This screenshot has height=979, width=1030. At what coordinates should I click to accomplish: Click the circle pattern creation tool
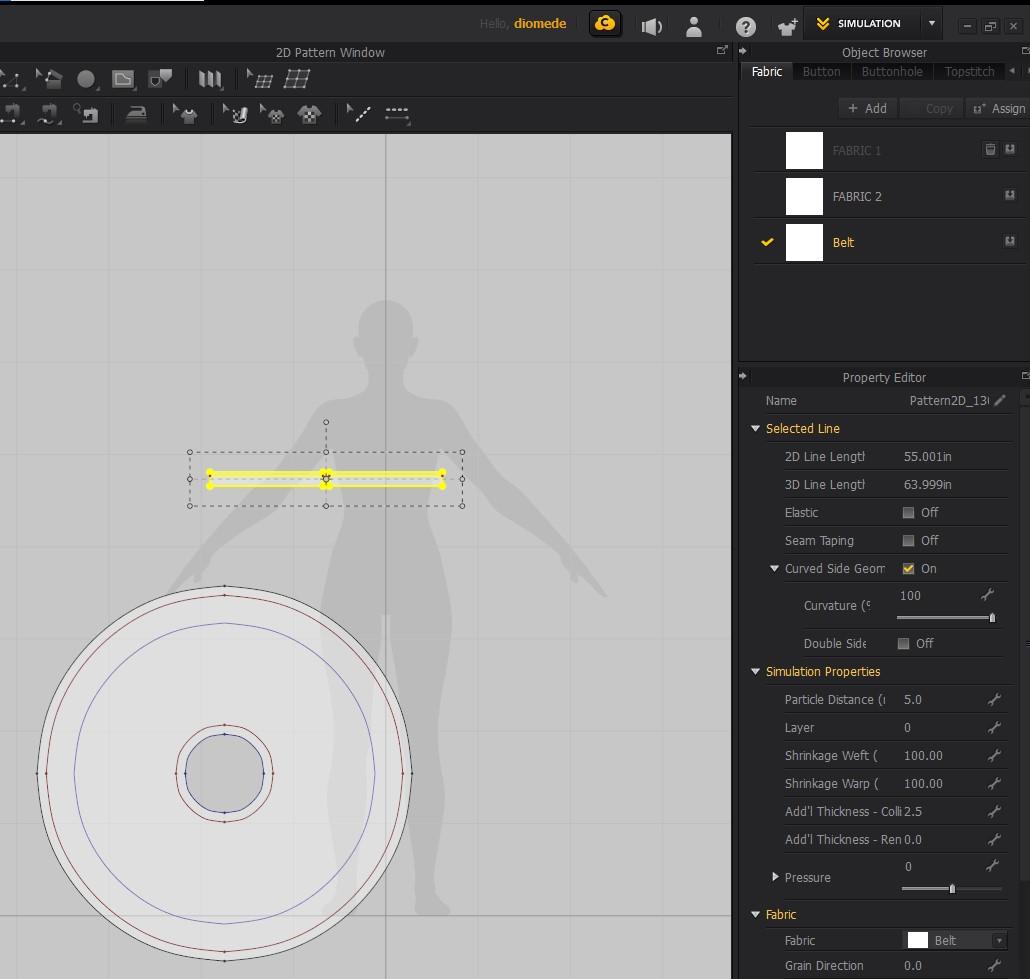click(x=86, y=79)
